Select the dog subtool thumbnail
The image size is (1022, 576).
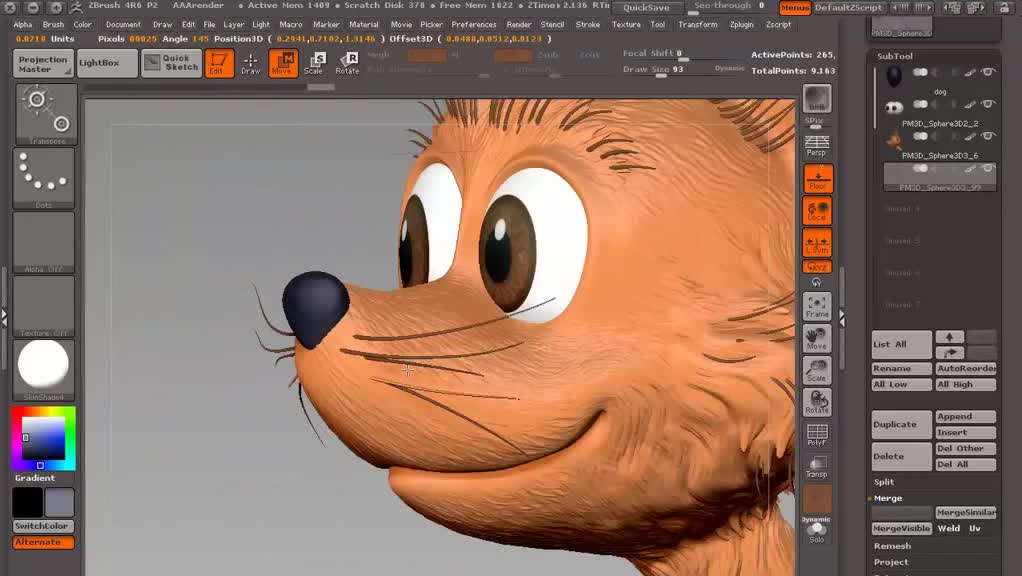coord(894,76)
